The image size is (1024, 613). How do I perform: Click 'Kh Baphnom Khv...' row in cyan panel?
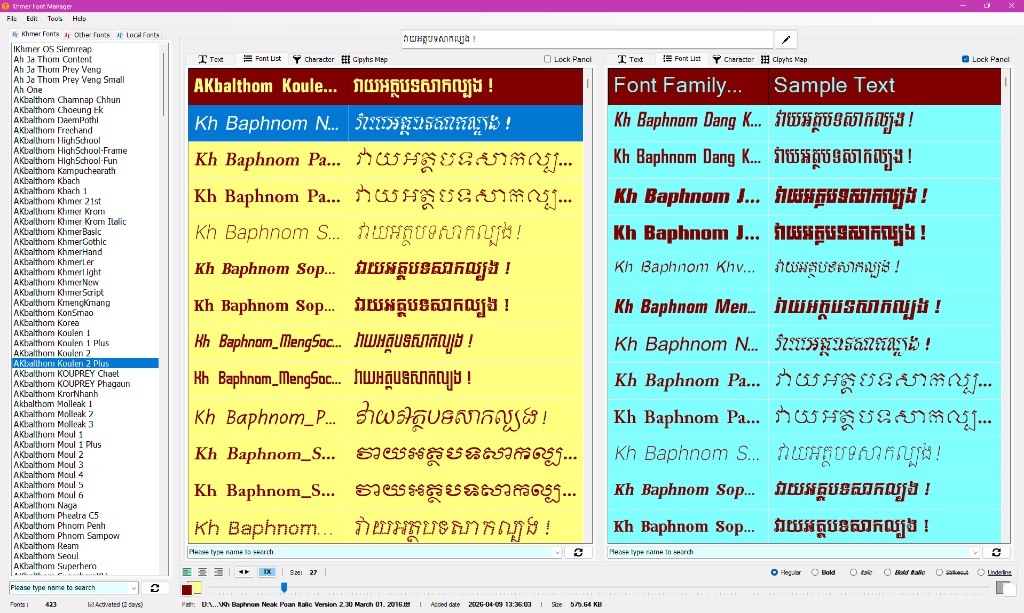pos(804,267)
